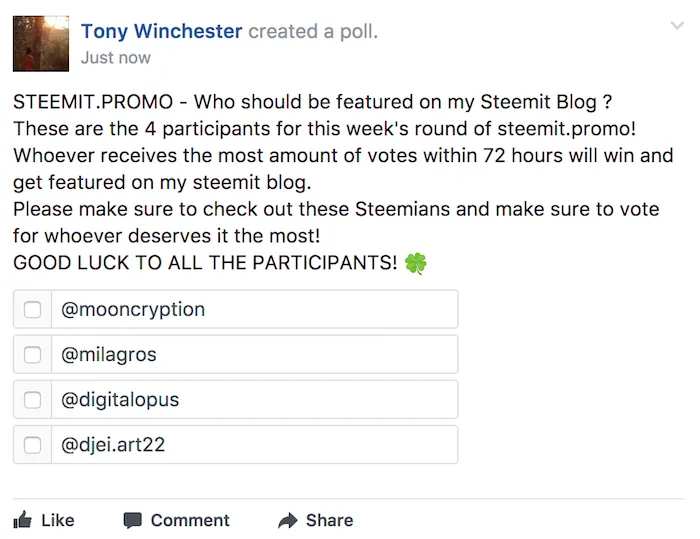Click the Comment speech bubble icon

pos(132,521)
